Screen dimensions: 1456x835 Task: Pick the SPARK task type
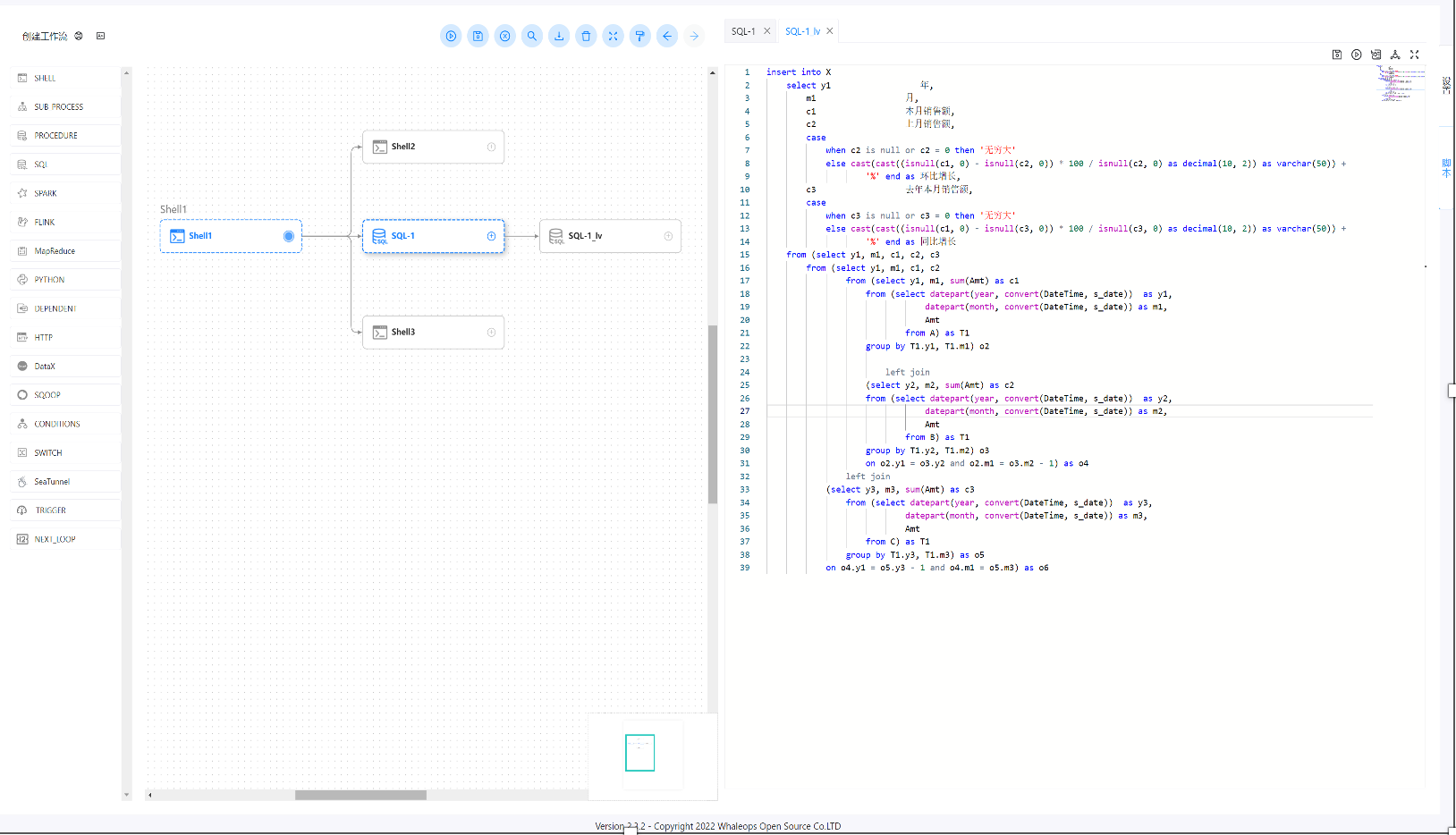pos(67,193)
